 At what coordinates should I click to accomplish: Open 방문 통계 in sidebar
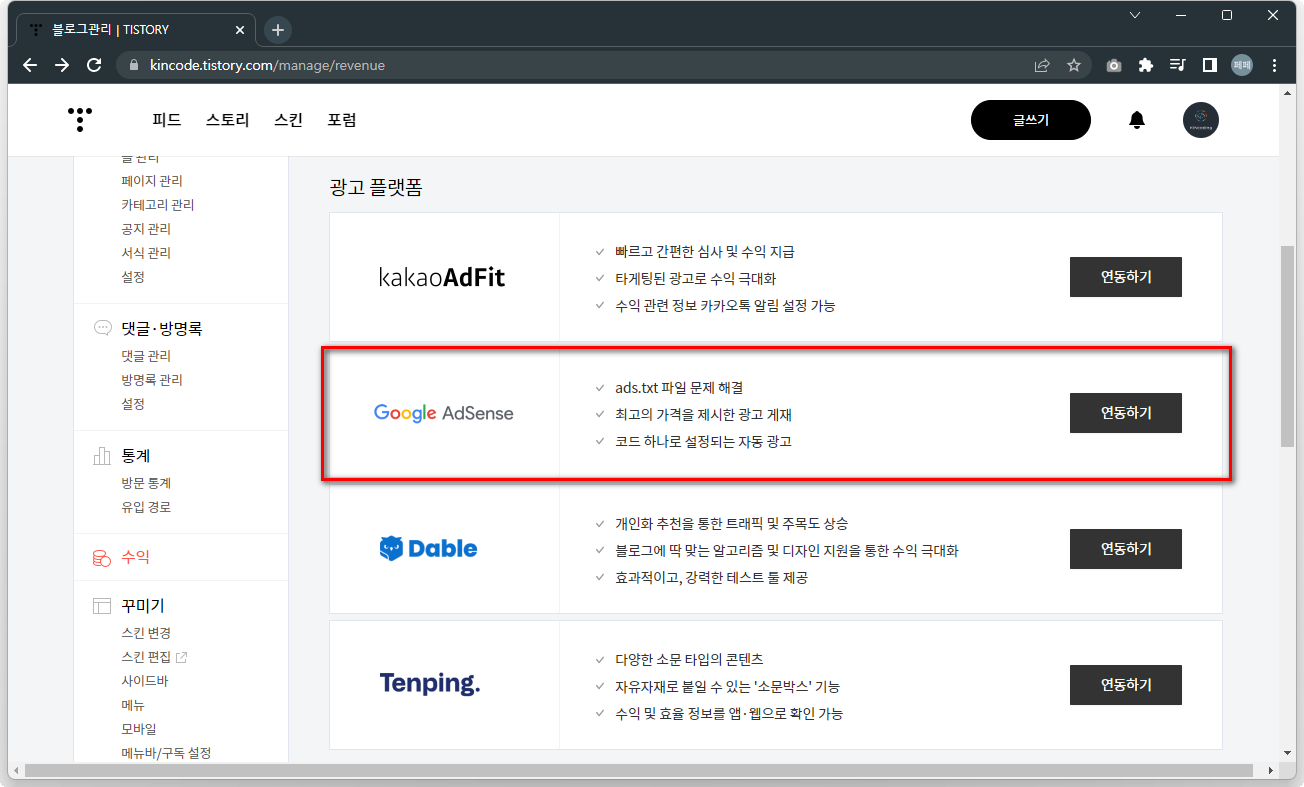pos(146,483)
